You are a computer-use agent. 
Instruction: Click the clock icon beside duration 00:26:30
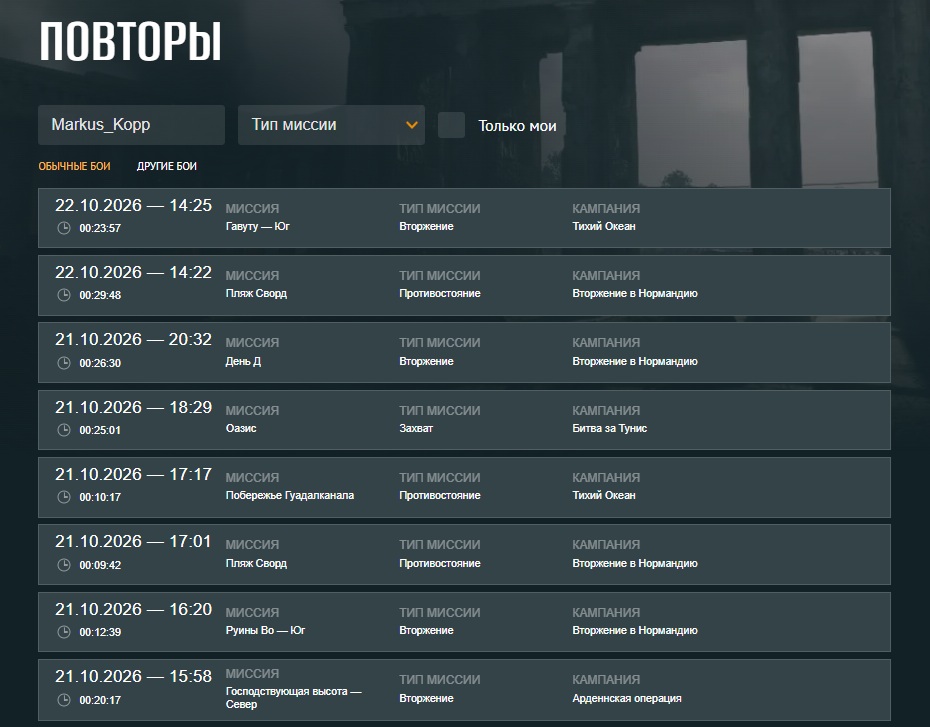tap(63, 362)
